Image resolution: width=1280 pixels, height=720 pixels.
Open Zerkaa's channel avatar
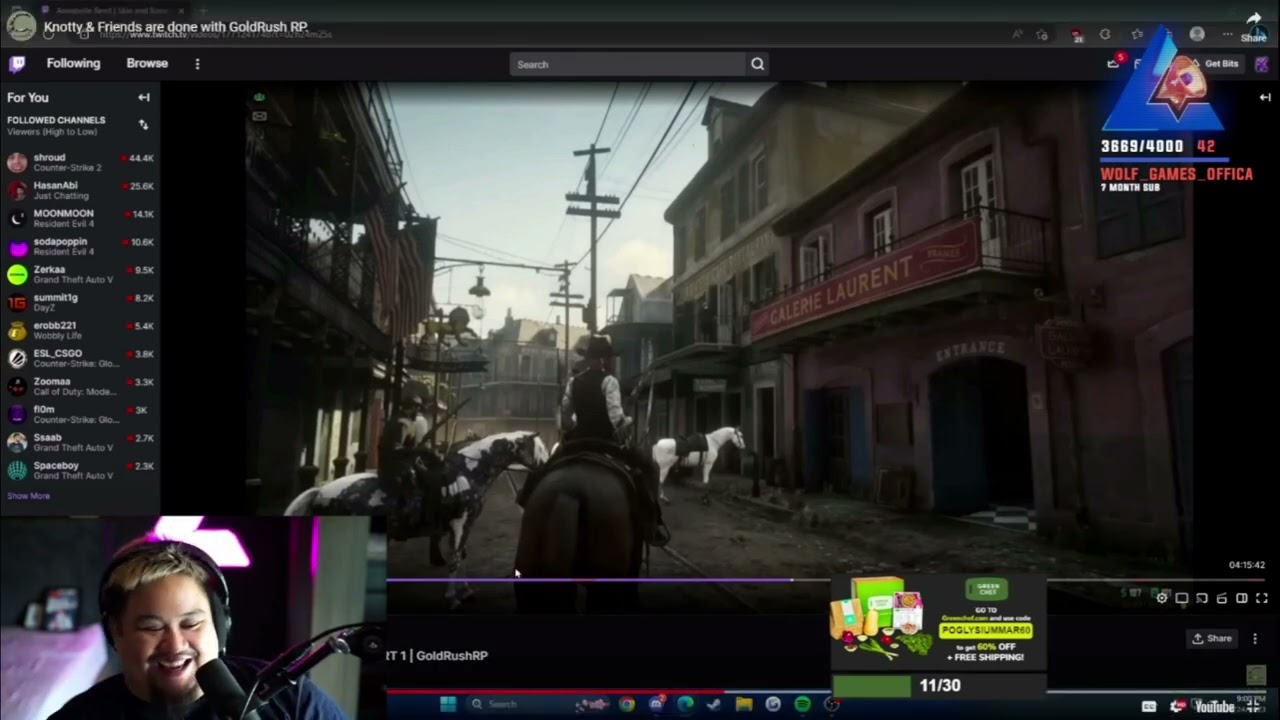[x=17, y=274]
